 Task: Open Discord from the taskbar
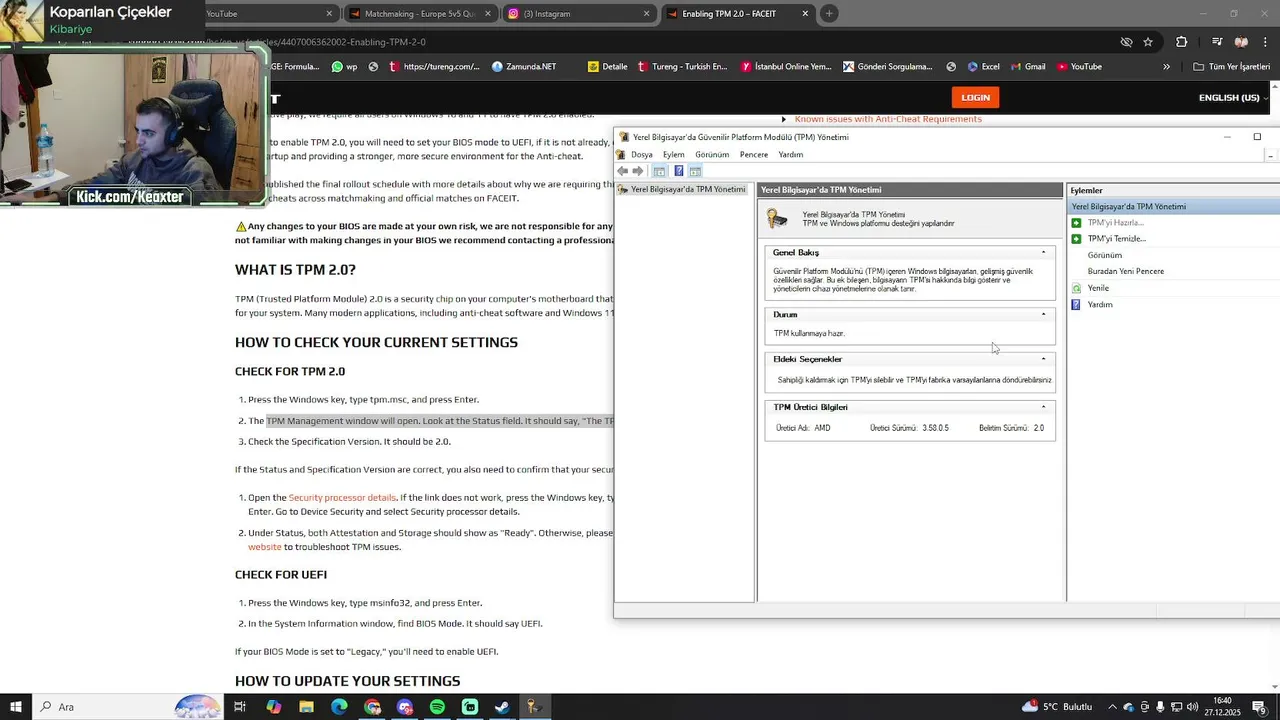(x=405, y=707)
